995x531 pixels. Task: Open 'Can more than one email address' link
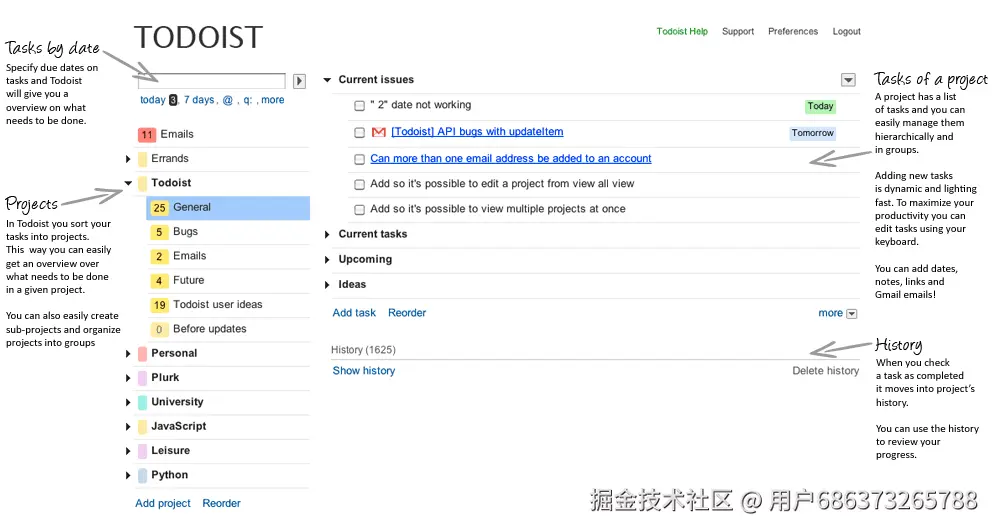511,159
